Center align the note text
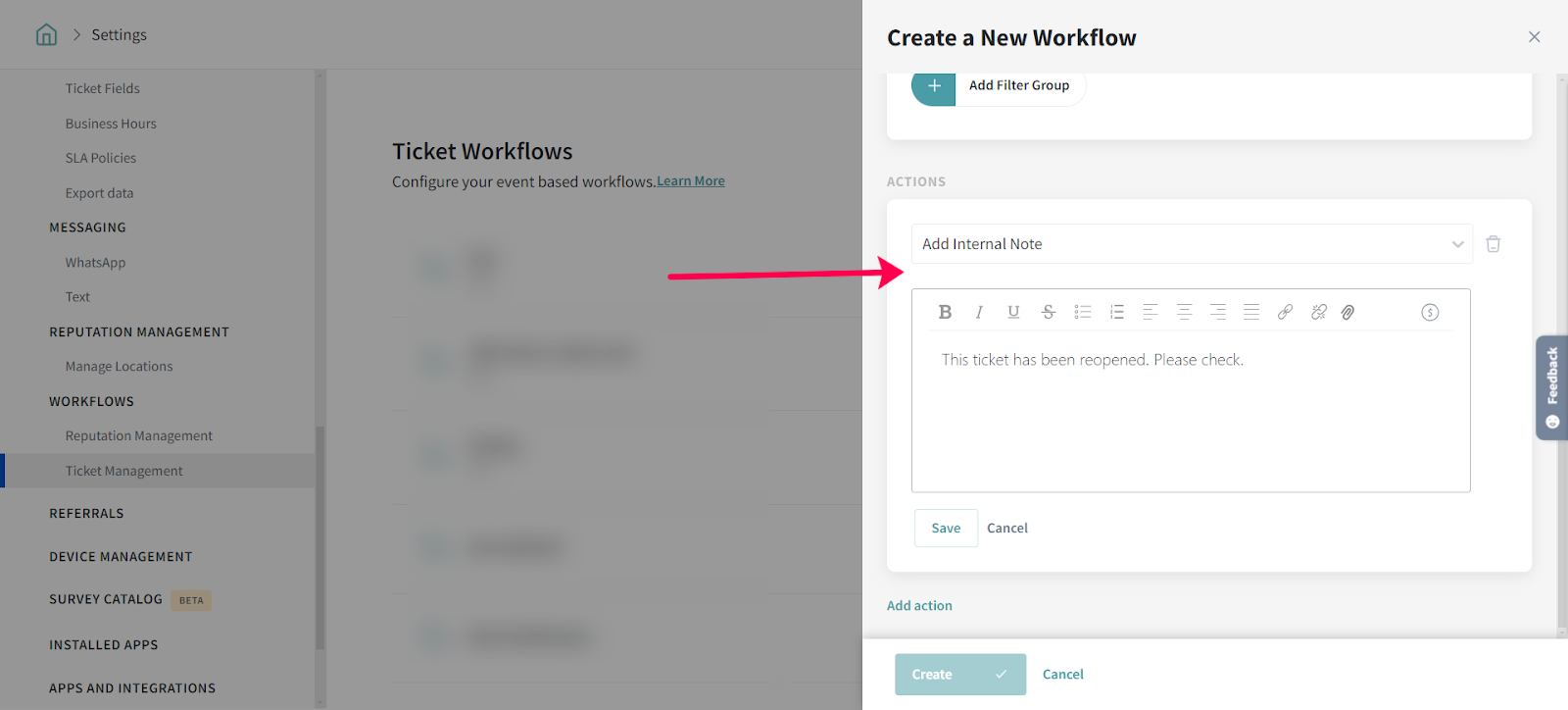 coord(1184,312)
